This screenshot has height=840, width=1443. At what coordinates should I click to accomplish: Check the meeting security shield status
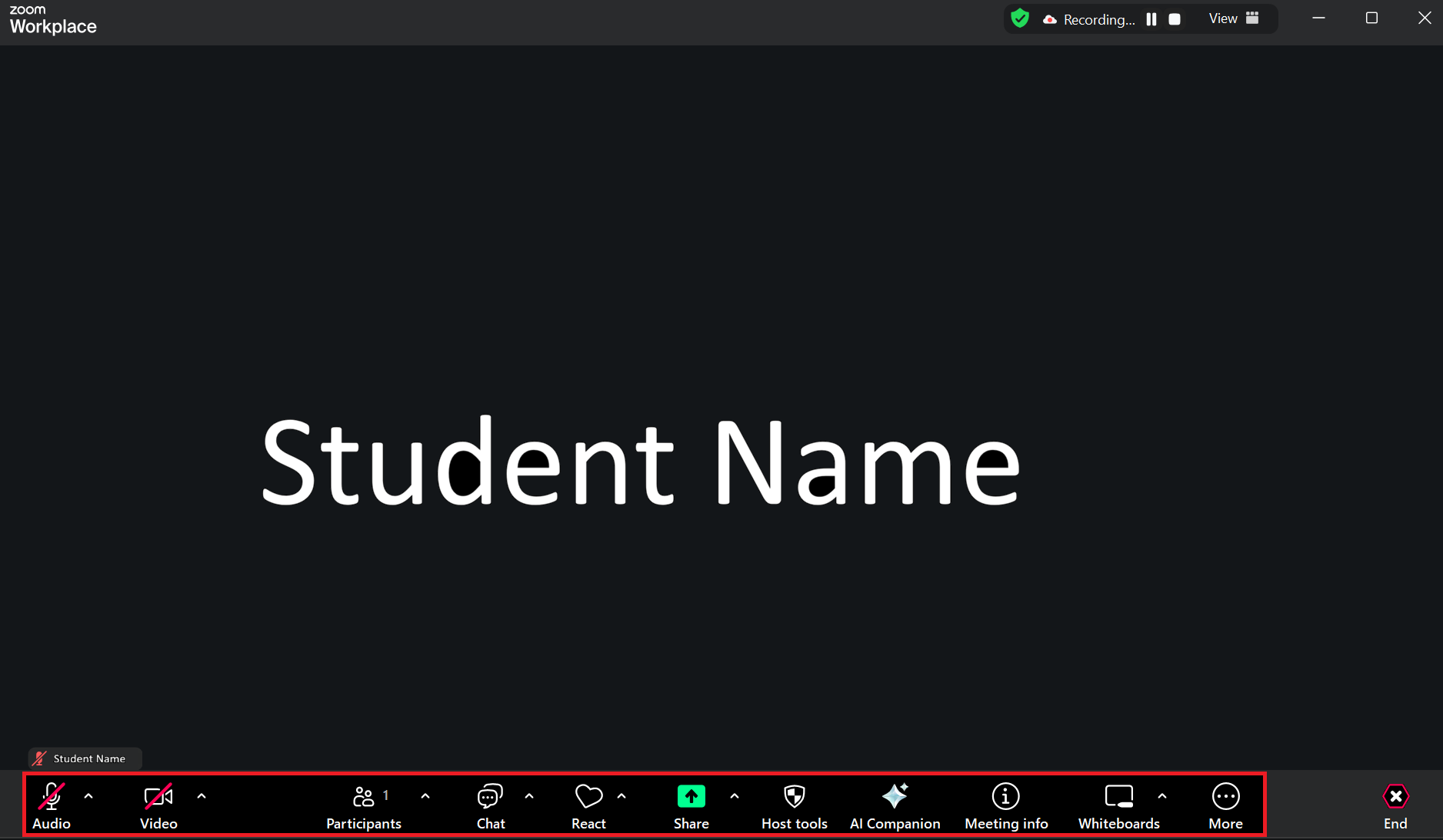tap(1019, 18)
